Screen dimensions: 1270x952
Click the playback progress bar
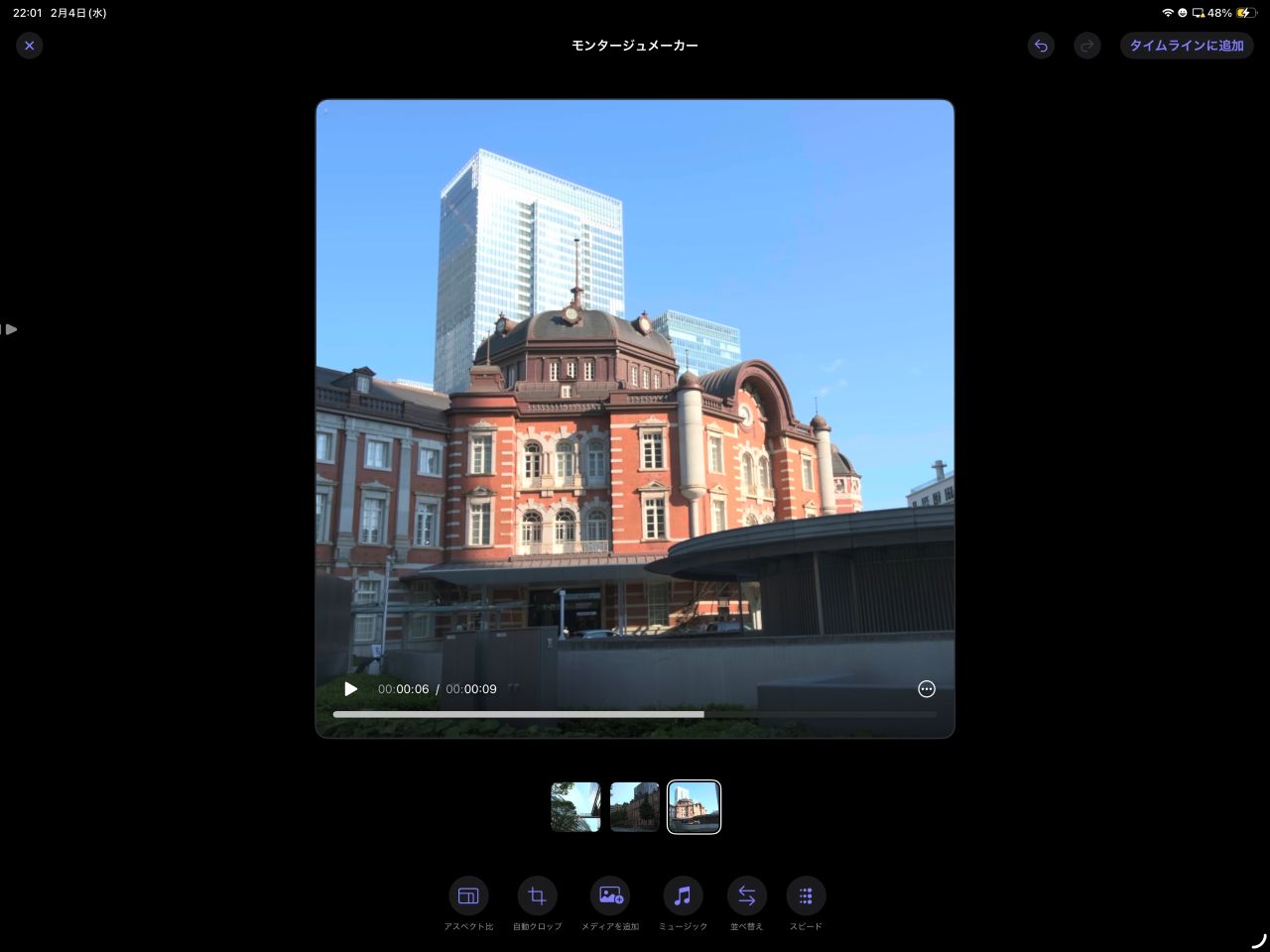(635, 714)
